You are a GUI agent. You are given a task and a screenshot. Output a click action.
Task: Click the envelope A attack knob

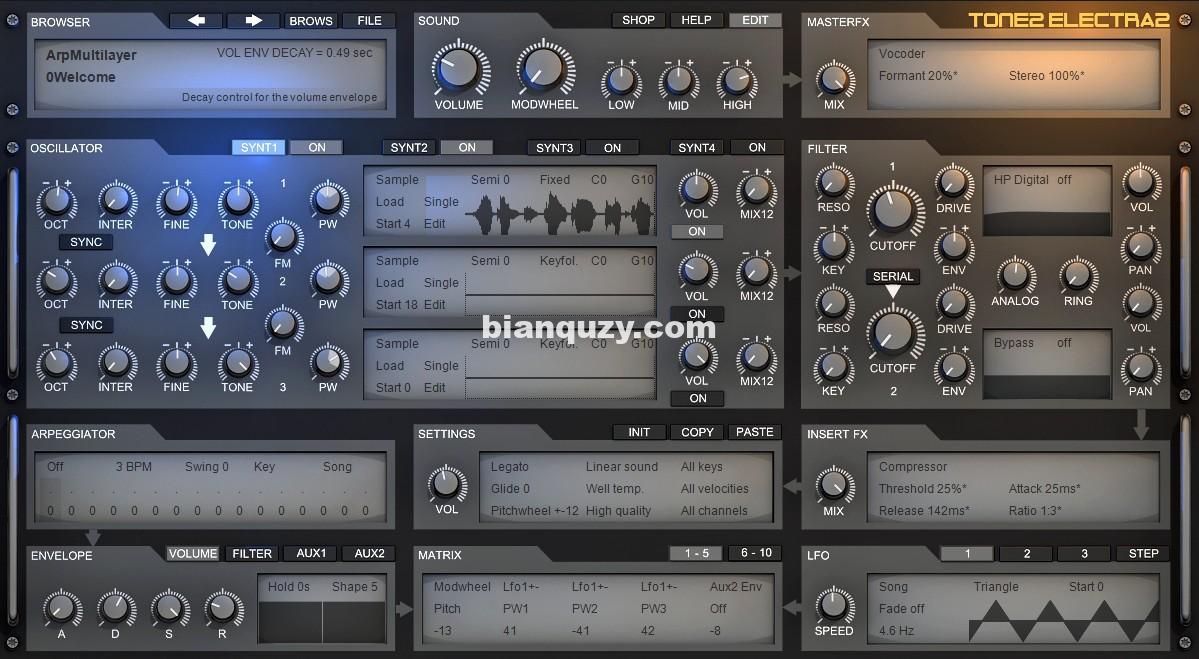pyautogui.click(x=62, y=609)
